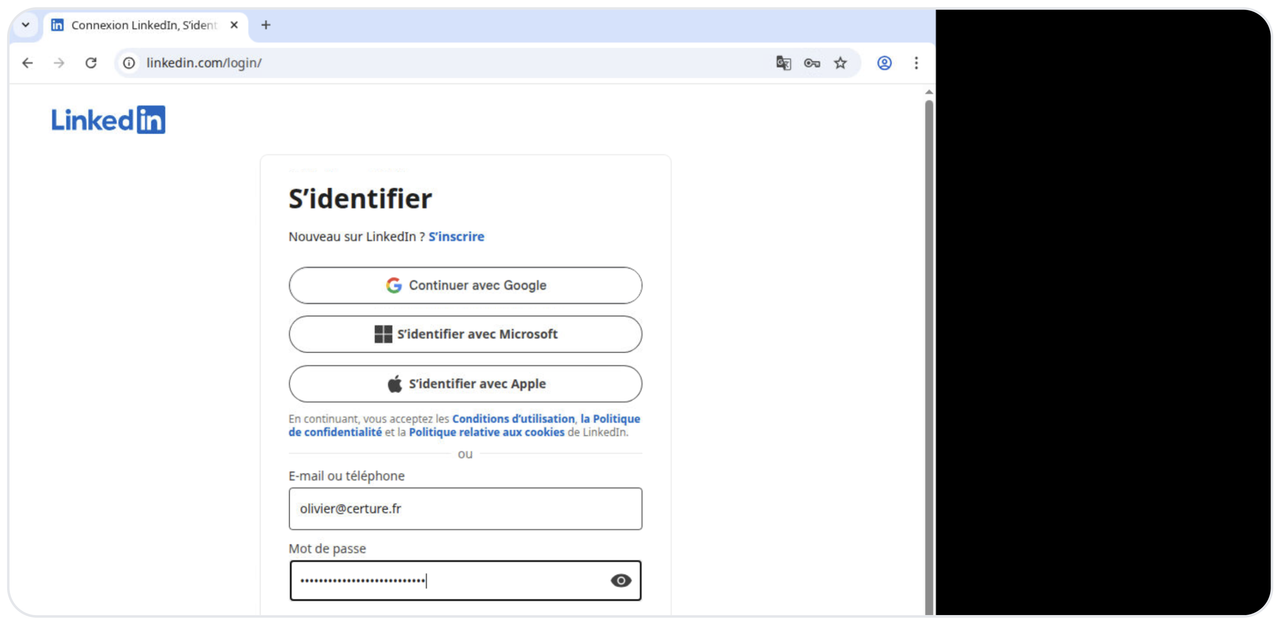Screen dimensions: 1280x629
Task: Click S'identifier avec Microsoft button
Action: click(x=465, y=334)
